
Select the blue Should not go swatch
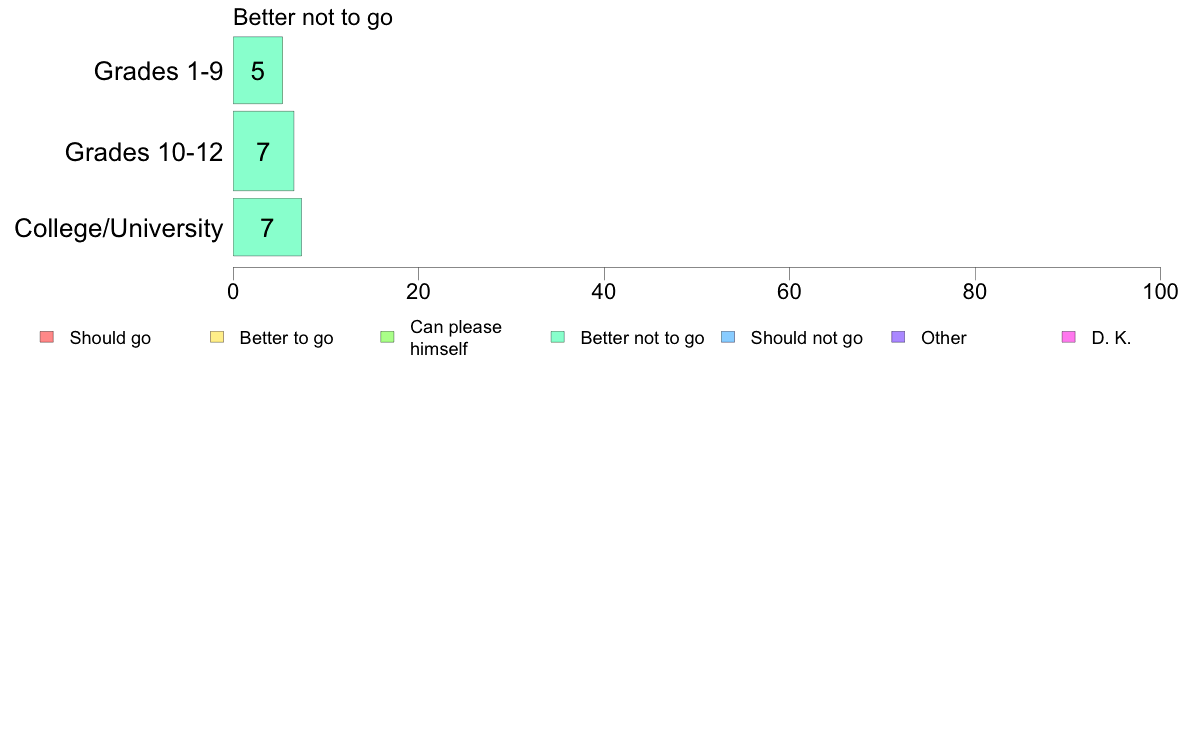tap(728, 337)
